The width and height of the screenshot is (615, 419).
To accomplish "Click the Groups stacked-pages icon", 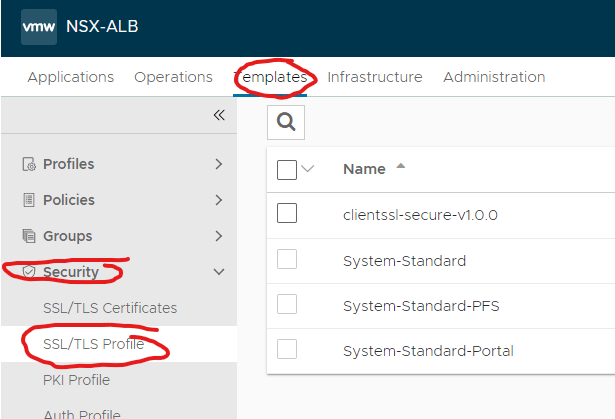I will point(29,236).
